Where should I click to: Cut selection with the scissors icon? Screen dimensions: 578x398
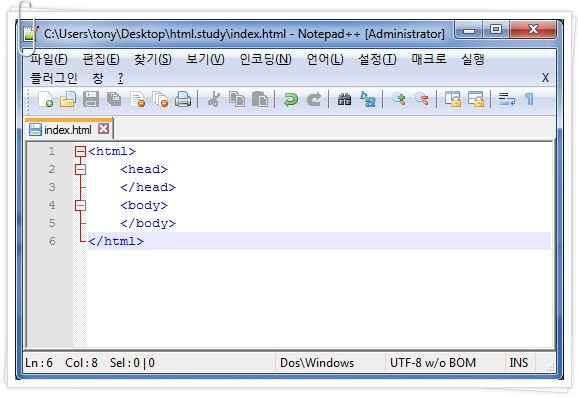[x=214, y=100]
